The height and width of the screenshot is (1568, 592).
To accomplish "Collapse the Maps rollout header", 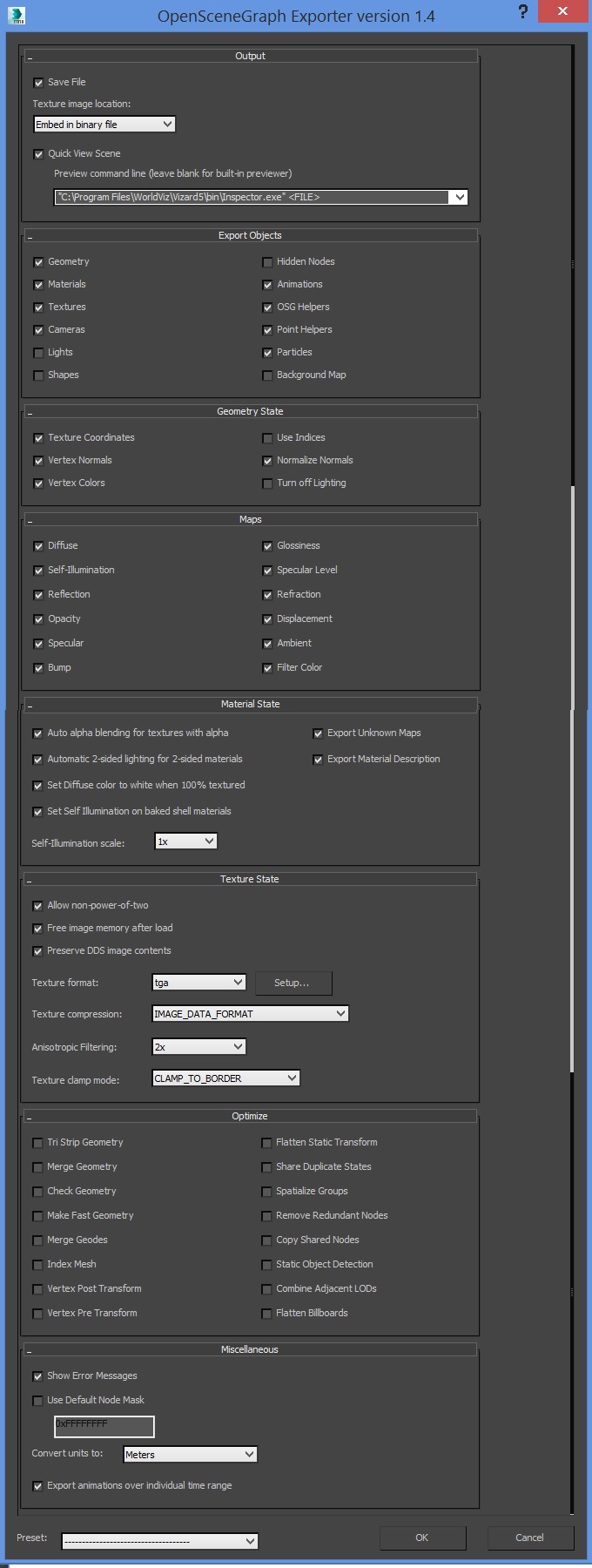I will pos(250,519).
